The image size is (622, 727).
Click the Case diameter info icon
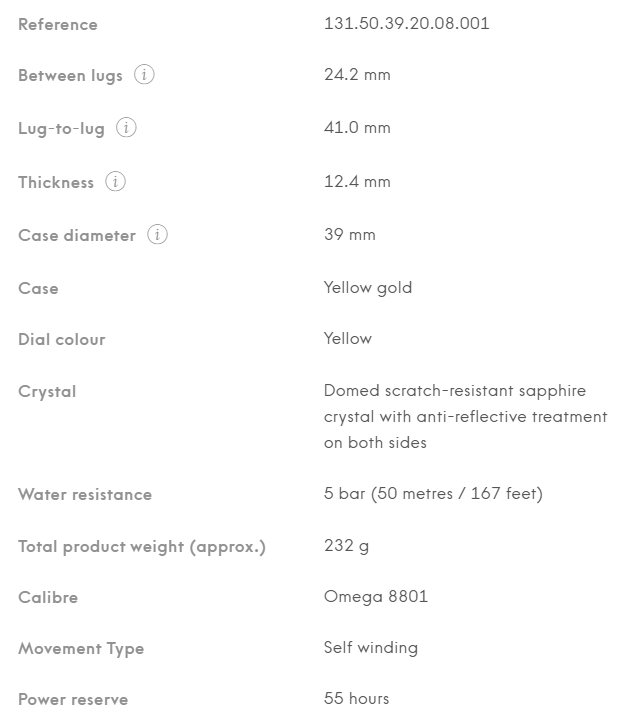click(158, 235)
